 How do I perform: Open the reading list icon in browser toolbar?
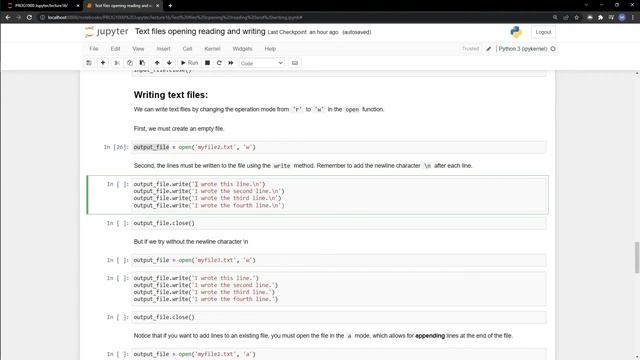611,18
